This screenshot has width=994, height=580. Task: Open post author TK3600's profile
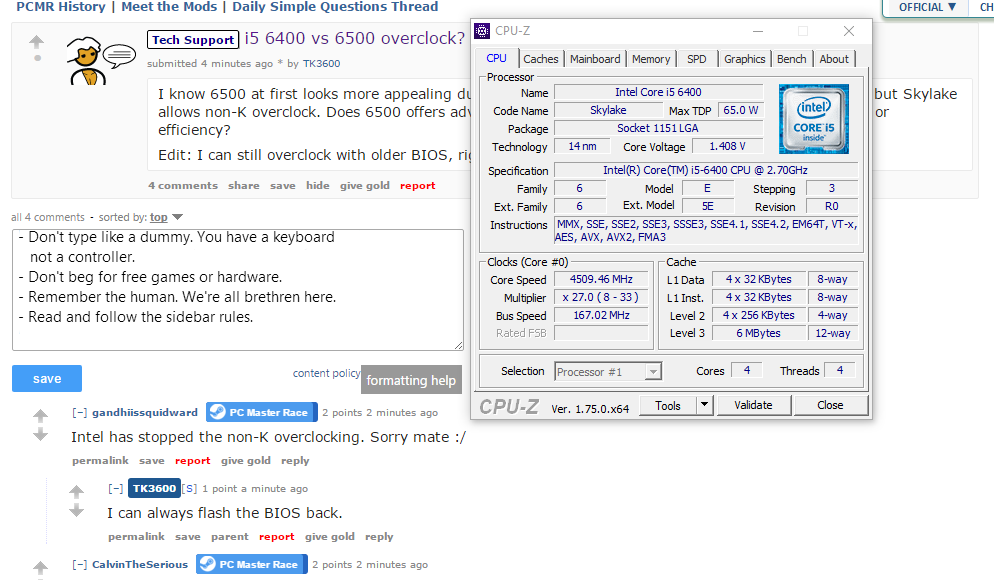pyautogui.click(x=321, y=63)
